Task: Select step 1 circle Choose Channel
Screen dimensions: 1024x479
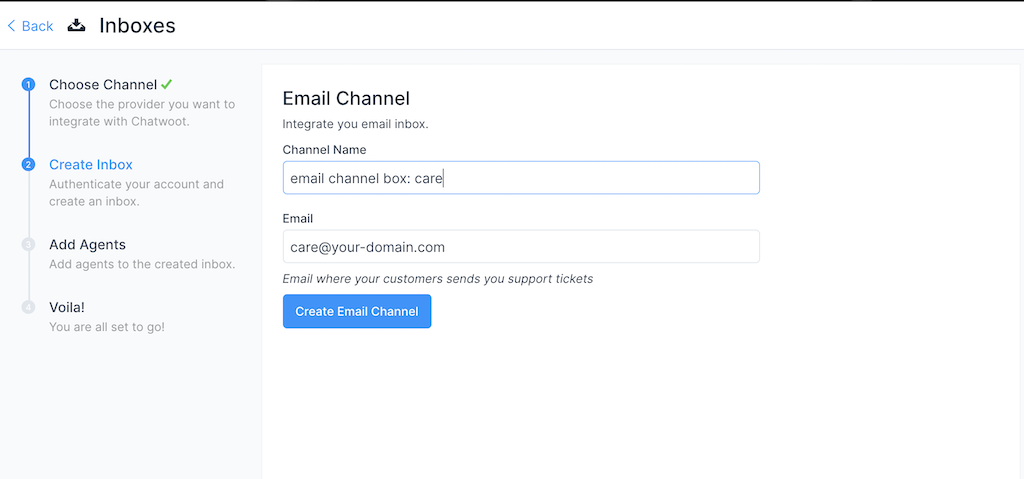Action: click(28, 84)
